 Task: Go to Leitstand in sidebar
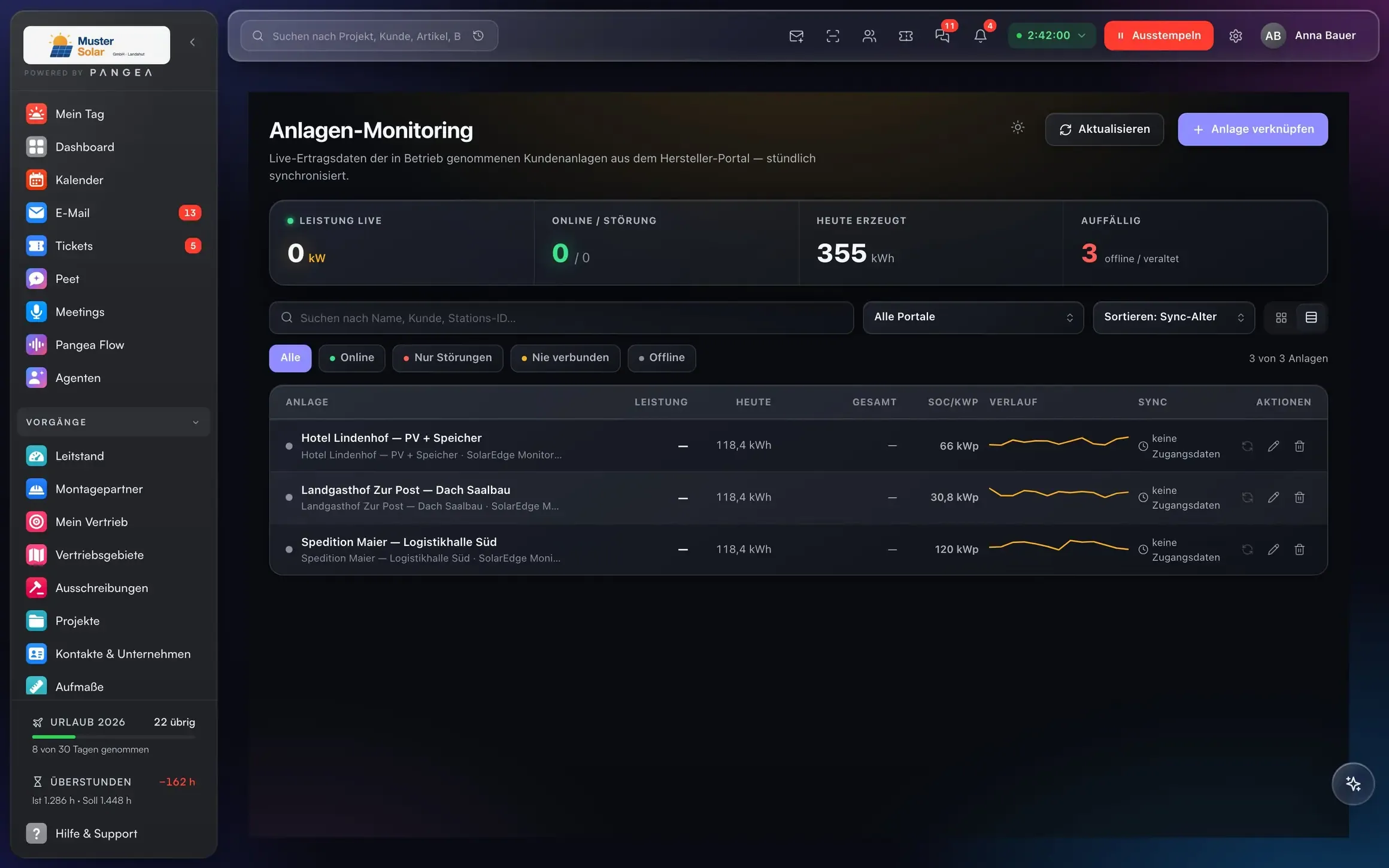click(114, 456)
